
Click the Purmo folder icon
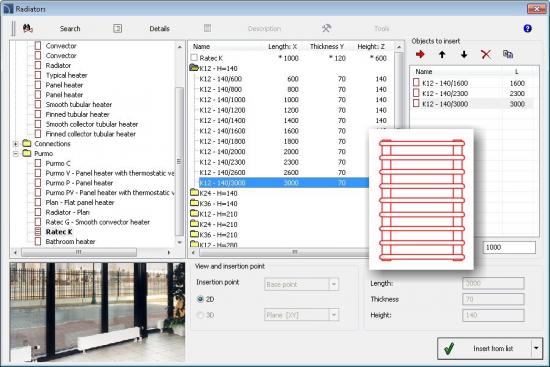click(x=27, y=153)
